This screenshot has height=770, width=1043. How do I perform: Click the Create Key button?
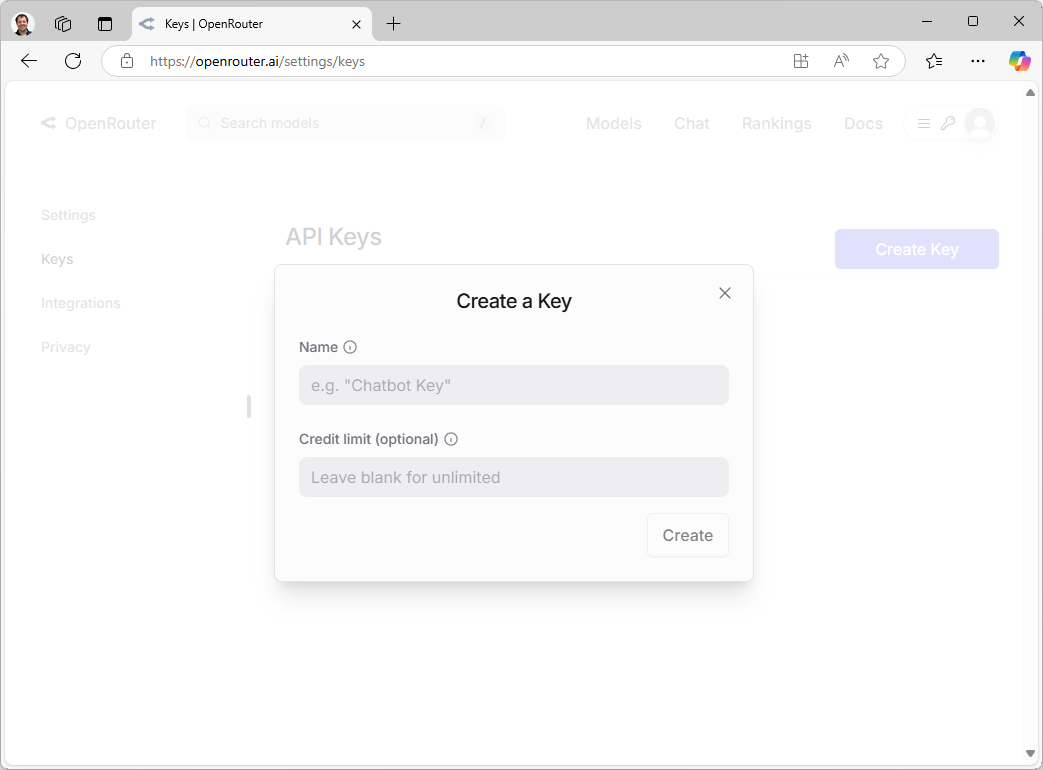(x=917, y=249)
